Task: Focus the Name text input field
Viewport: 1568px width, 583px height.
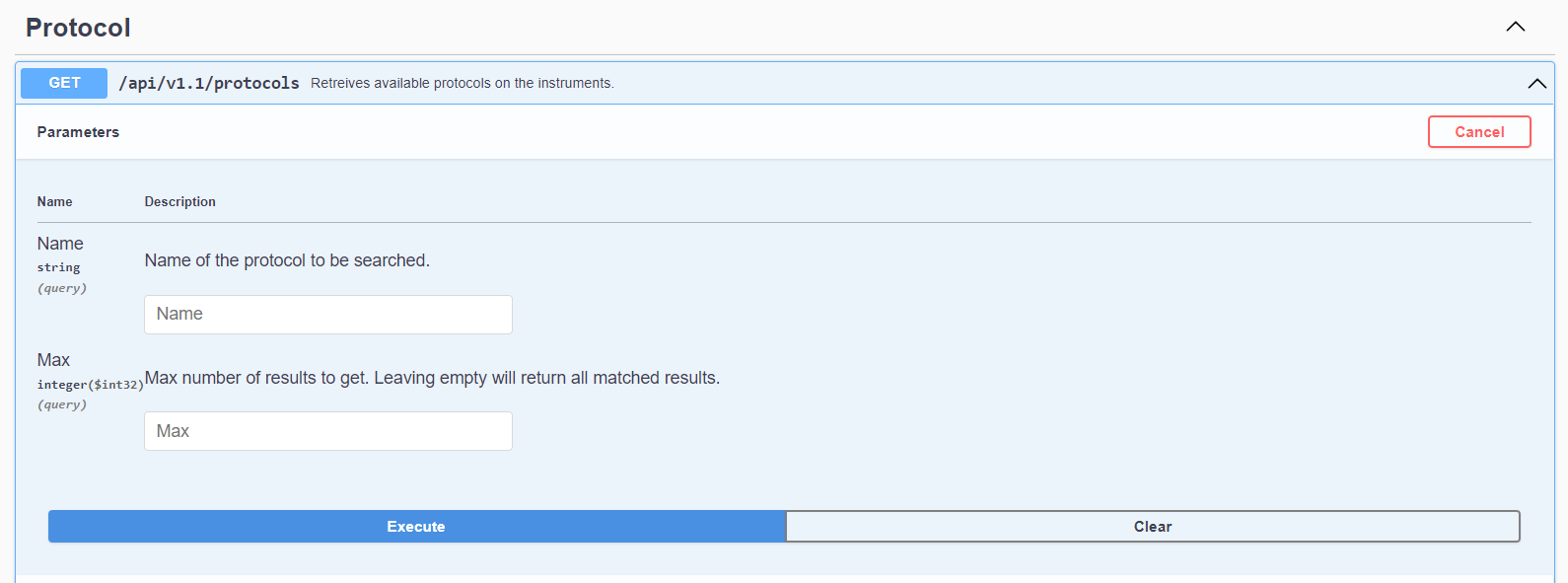Action: coord(328,315)
